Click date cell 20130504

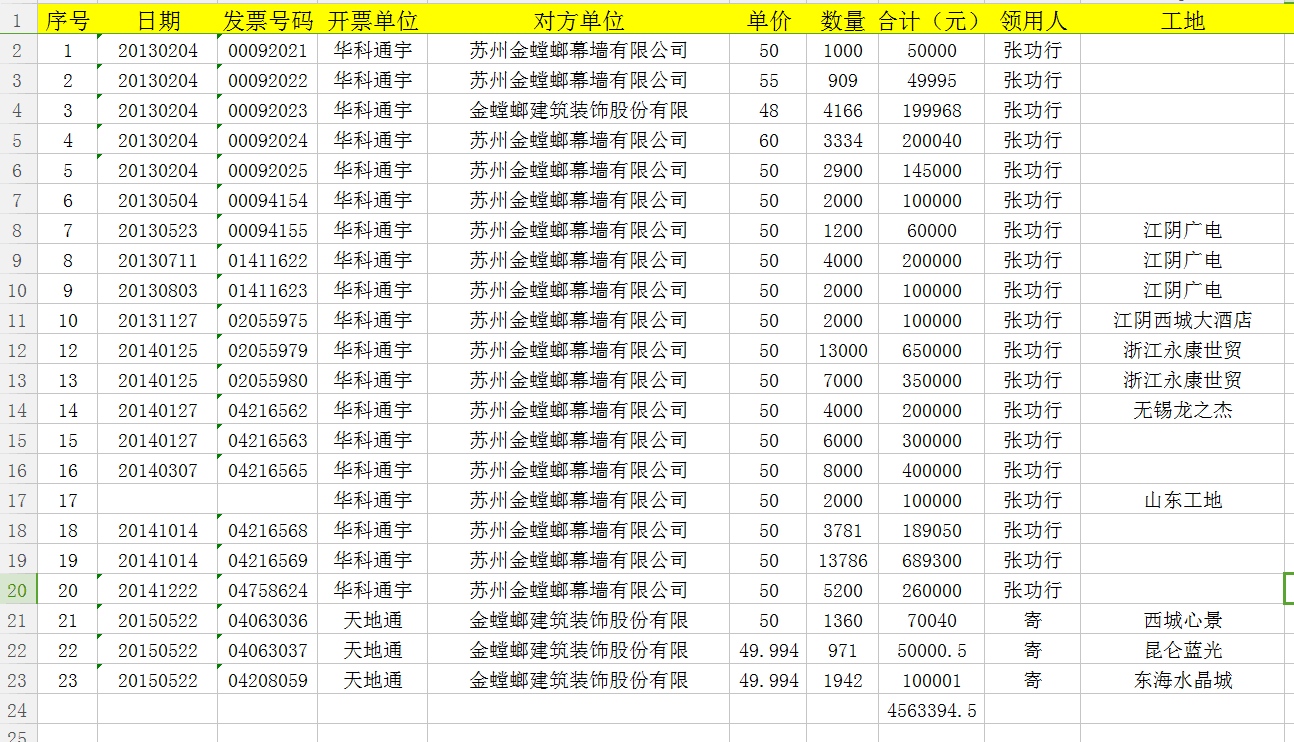(x=158, y=200)
